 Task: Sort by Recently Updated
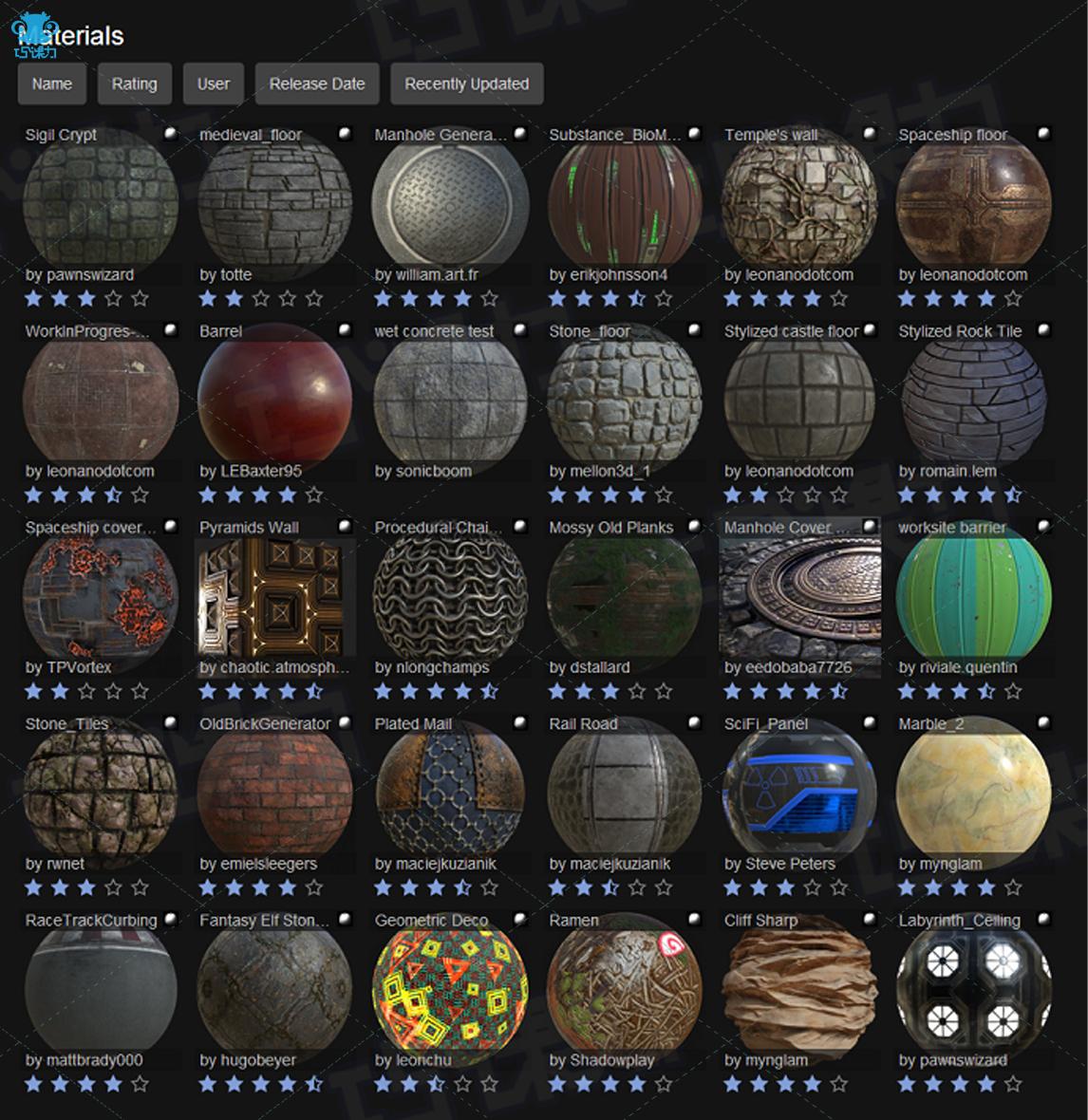tap(467, 84)
